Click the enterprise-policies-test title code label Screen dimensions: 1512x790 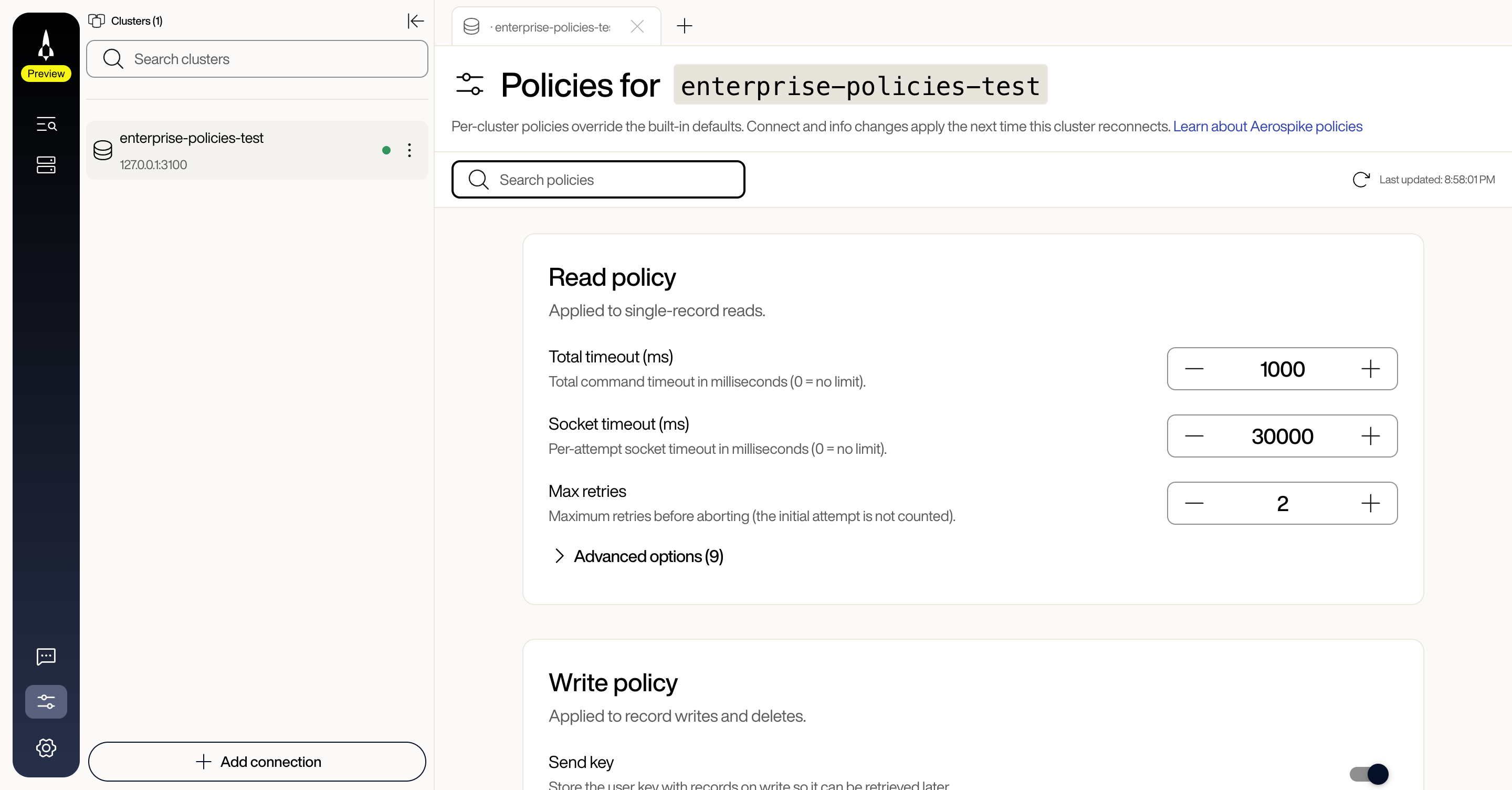(860, 85)
